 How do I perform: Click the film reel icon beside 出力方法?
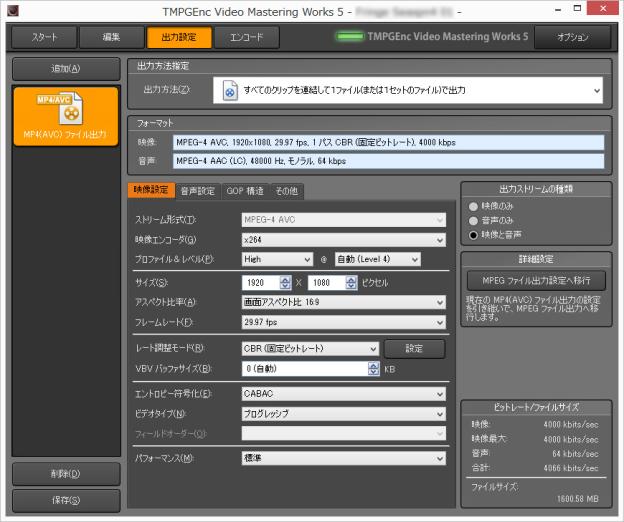[229, 91]
